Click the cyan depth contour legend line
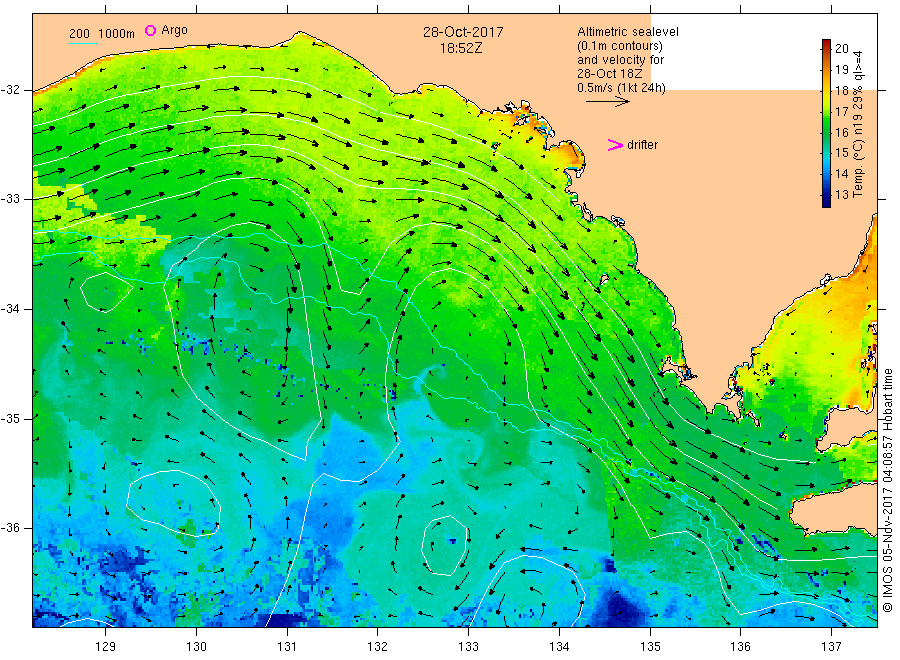The width and height of the screenshot is (900, 660). [x=83, y=43]
